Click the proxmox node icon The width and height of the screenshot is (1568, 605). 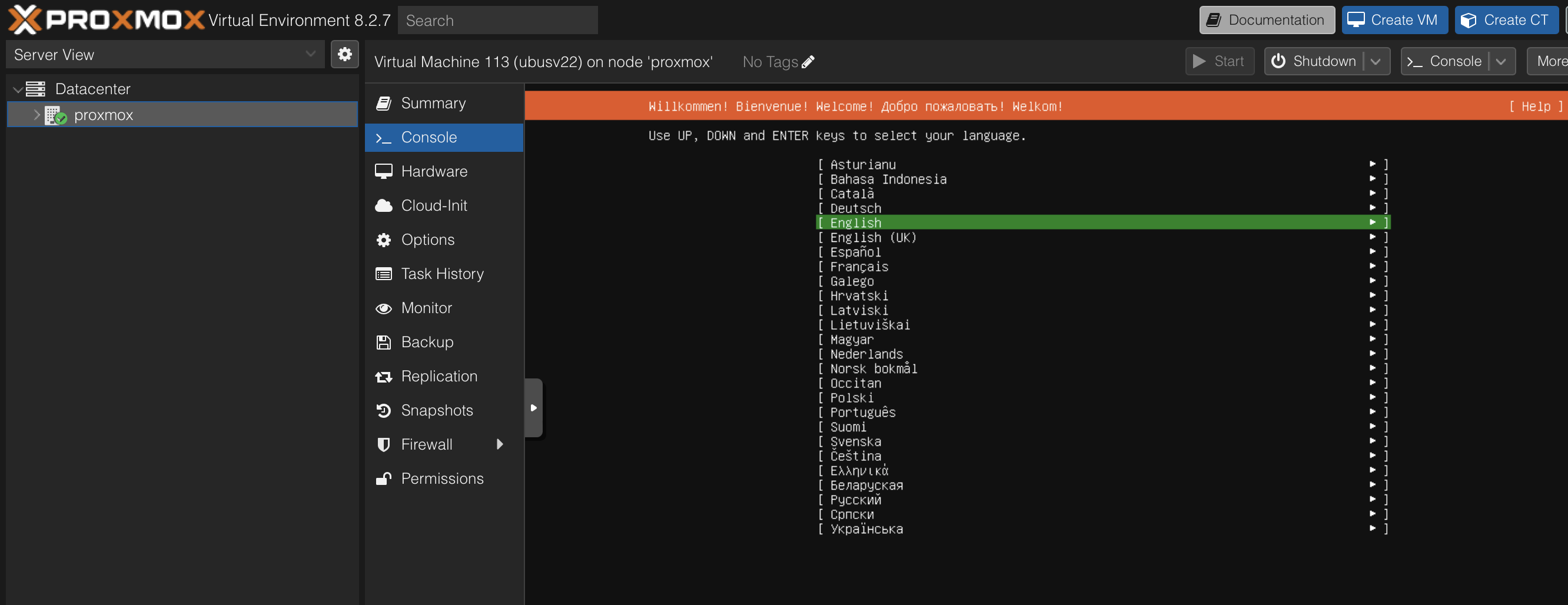tap(56, 115)
